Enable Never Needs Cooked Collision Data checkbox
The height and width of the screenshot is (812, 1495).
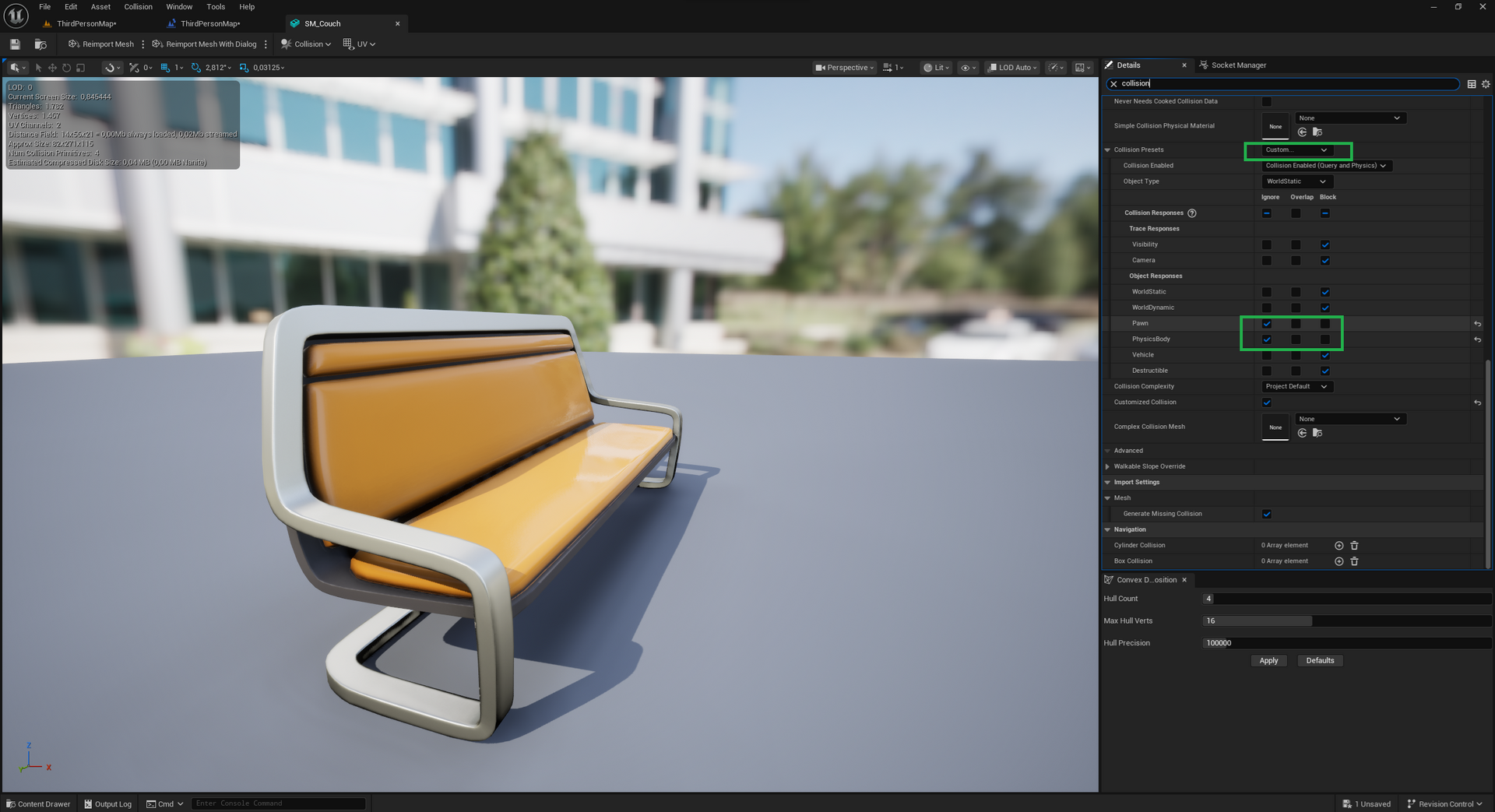1267,101
